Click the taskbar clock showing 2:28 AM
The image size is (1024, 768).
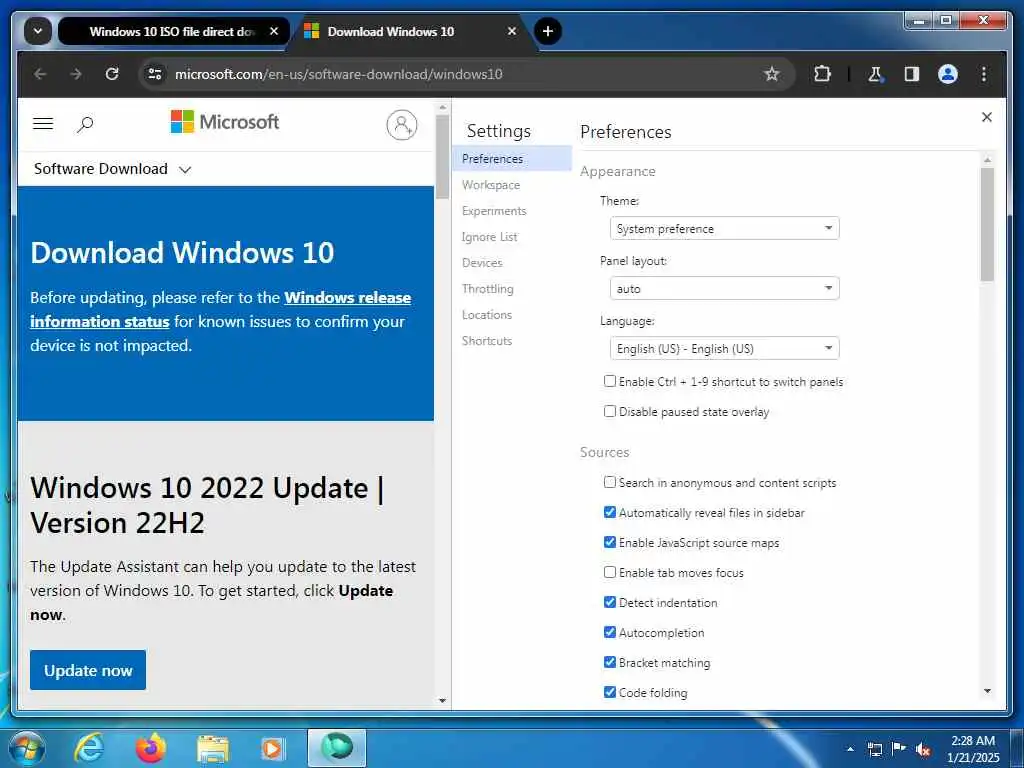973,749
